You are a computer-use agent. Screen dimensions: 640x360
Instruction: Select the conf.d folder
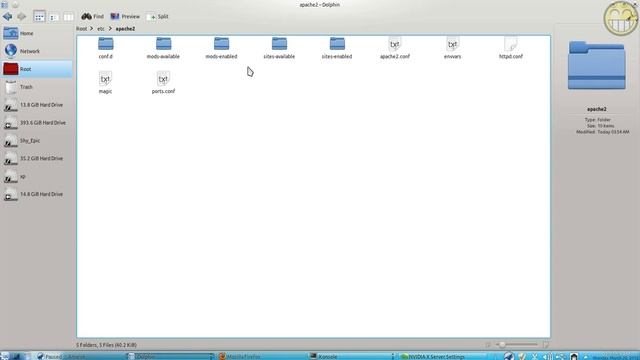pyautogui.click(x=105, y=48)
